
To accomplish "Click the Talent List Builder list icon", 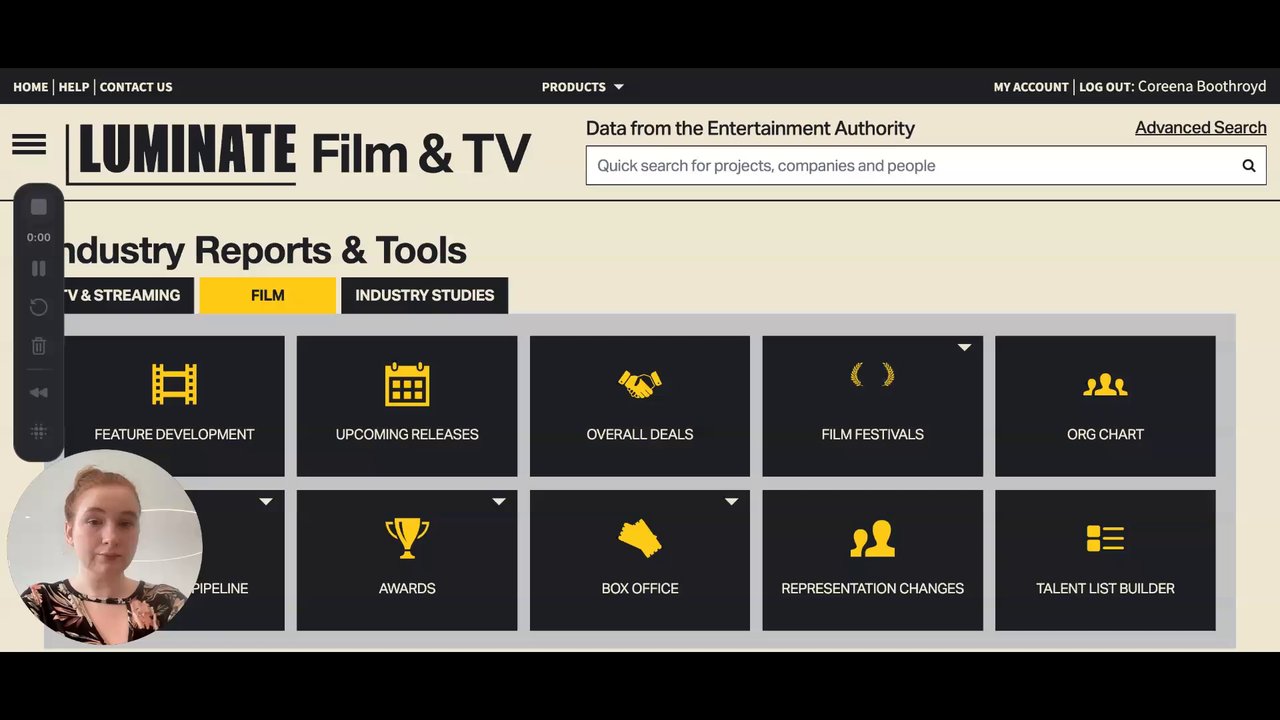I will 1105,538.
